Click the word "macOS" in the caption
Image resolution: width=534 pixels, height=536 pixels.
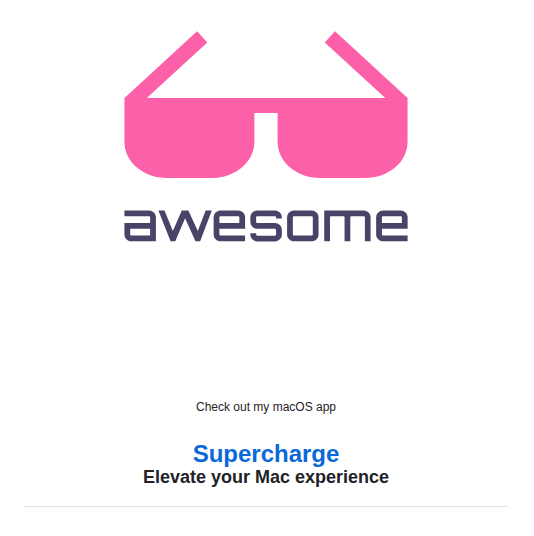click(x=293, y=407)
